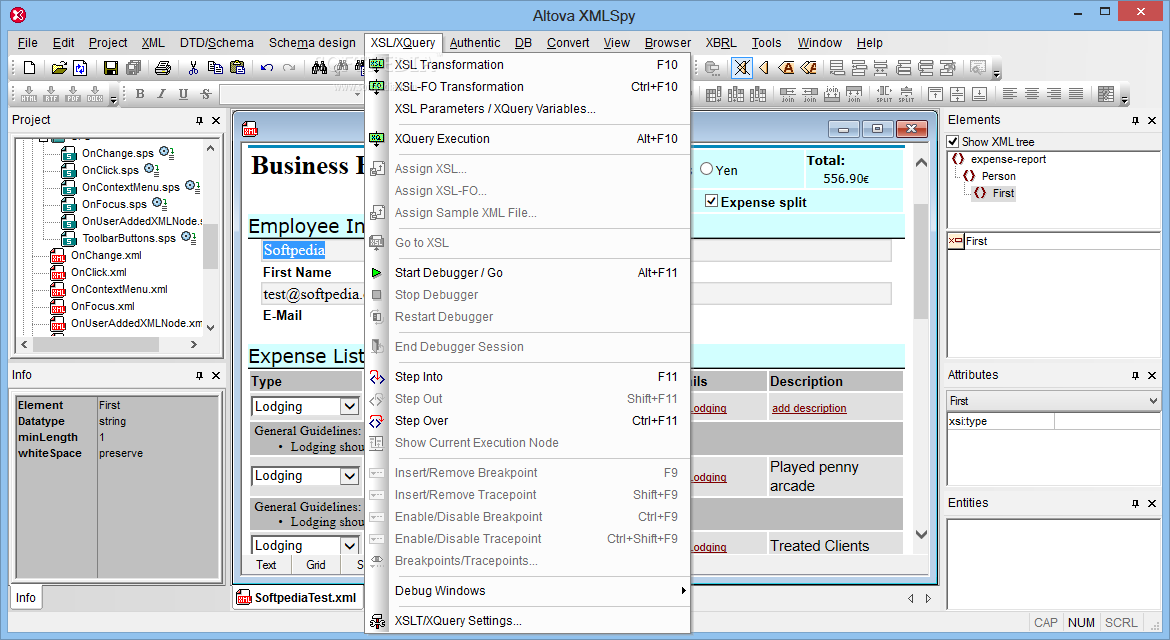Open the formatting style combo box
1170x640 pixels.
pyautogui.click(x=291, y=94)
